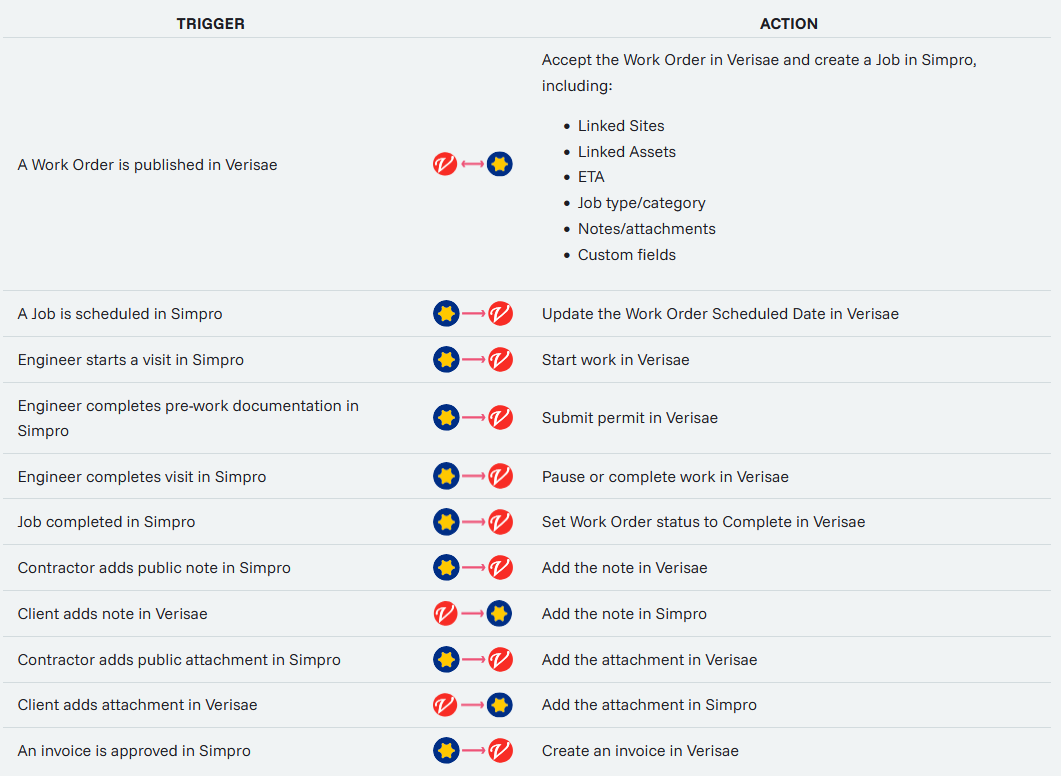Click Simpro icon in Work Order published row
The height and width of the screenshot is (776, 1061).
500,164
